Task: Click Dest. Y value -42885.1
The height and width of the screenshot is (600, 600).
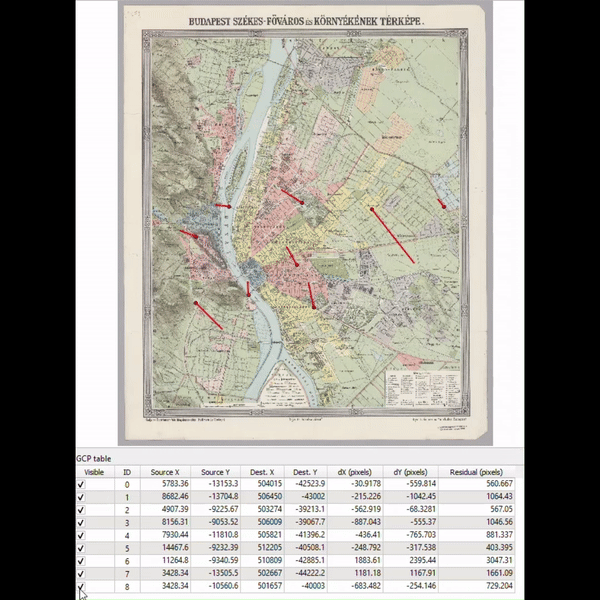Action: point(310,560)
